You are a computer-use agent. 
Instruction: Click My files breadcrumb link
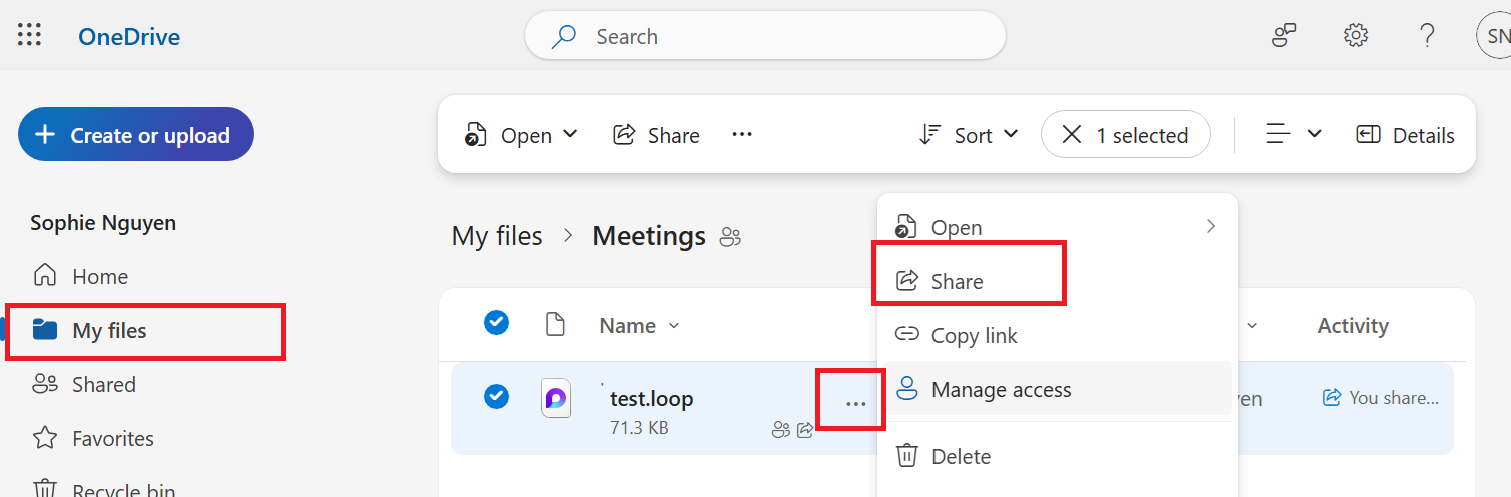[497, 236]
